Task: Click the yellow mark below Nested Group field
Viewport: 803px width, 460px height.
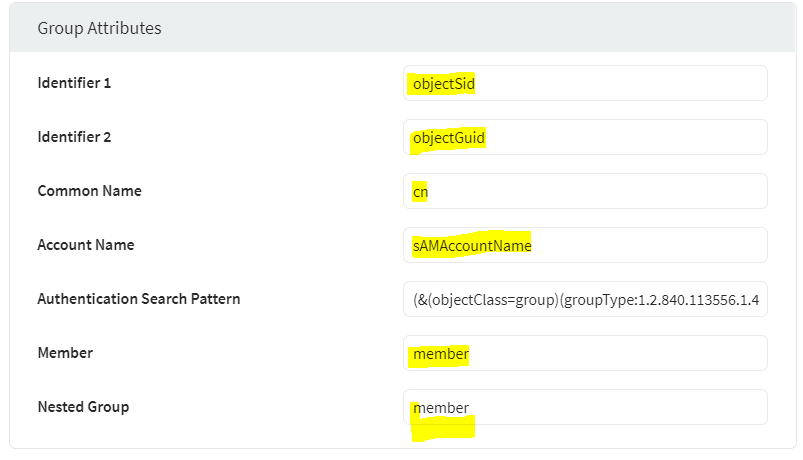Action: click(x=443, y=428)
